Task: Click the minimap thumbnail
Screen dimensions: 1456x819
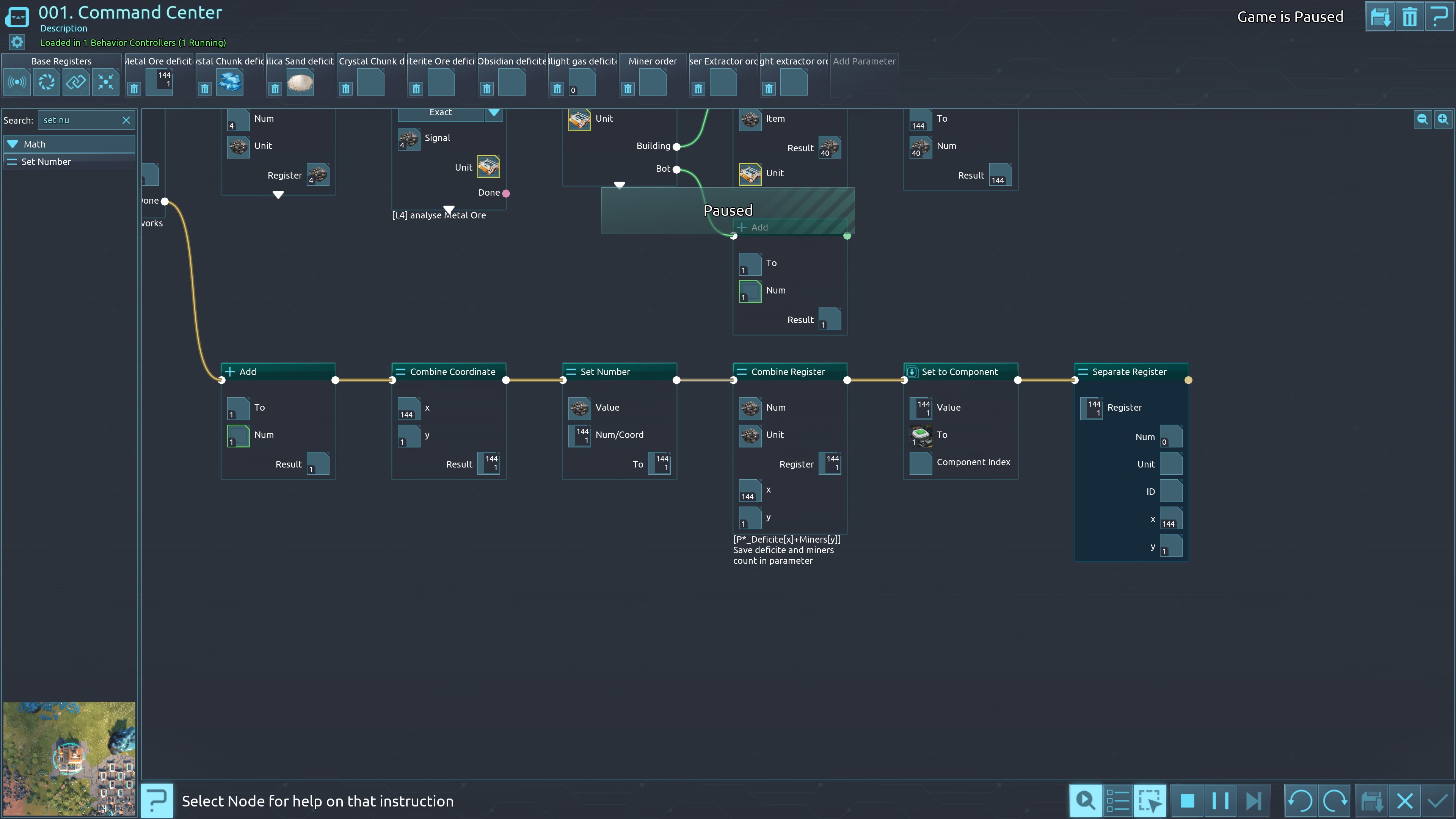Action: [69, 758]
